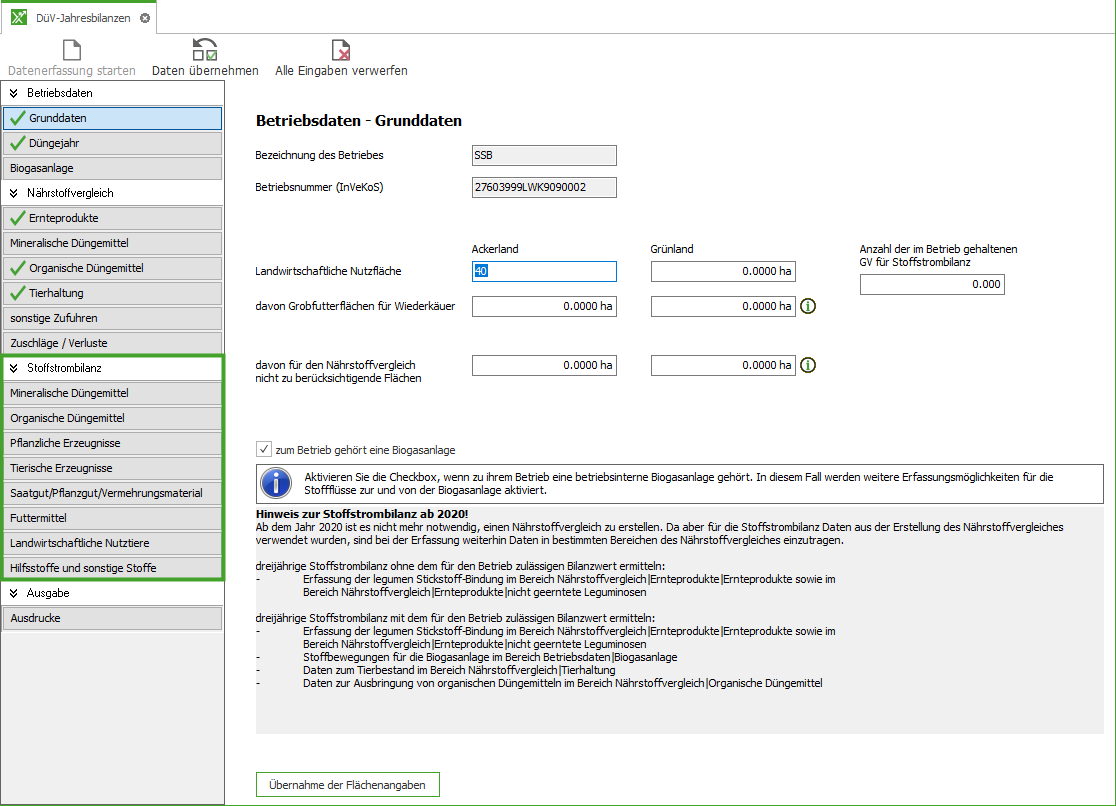Screen dimensions: 1116x806
Task: Click the green Excel-style icon in tab
Action: click(19, 18)
